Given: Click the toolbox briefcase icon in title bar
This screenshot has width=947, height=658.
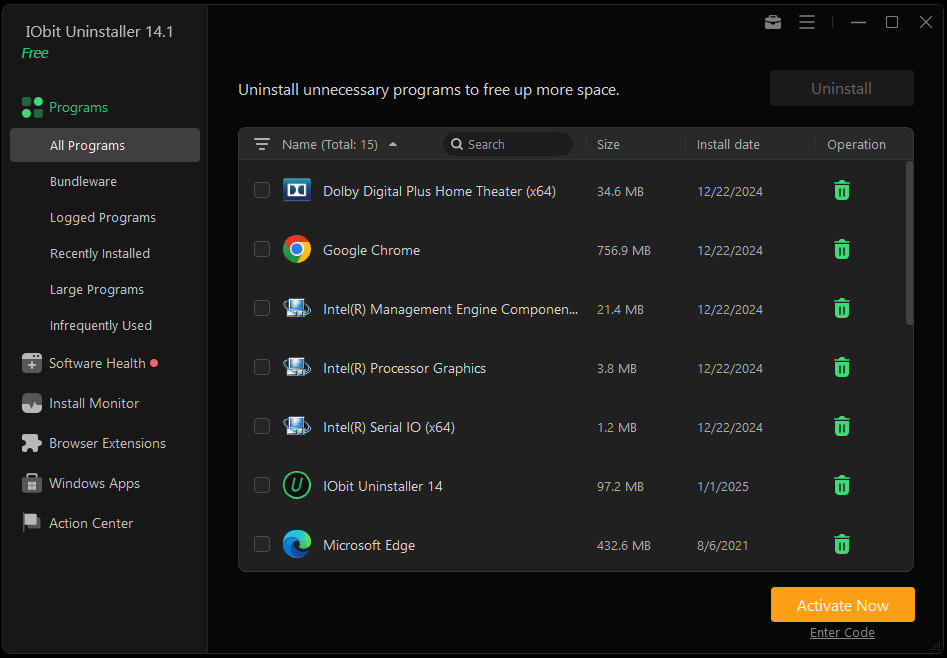Looking at the screenshot, I should coord(772,22).
